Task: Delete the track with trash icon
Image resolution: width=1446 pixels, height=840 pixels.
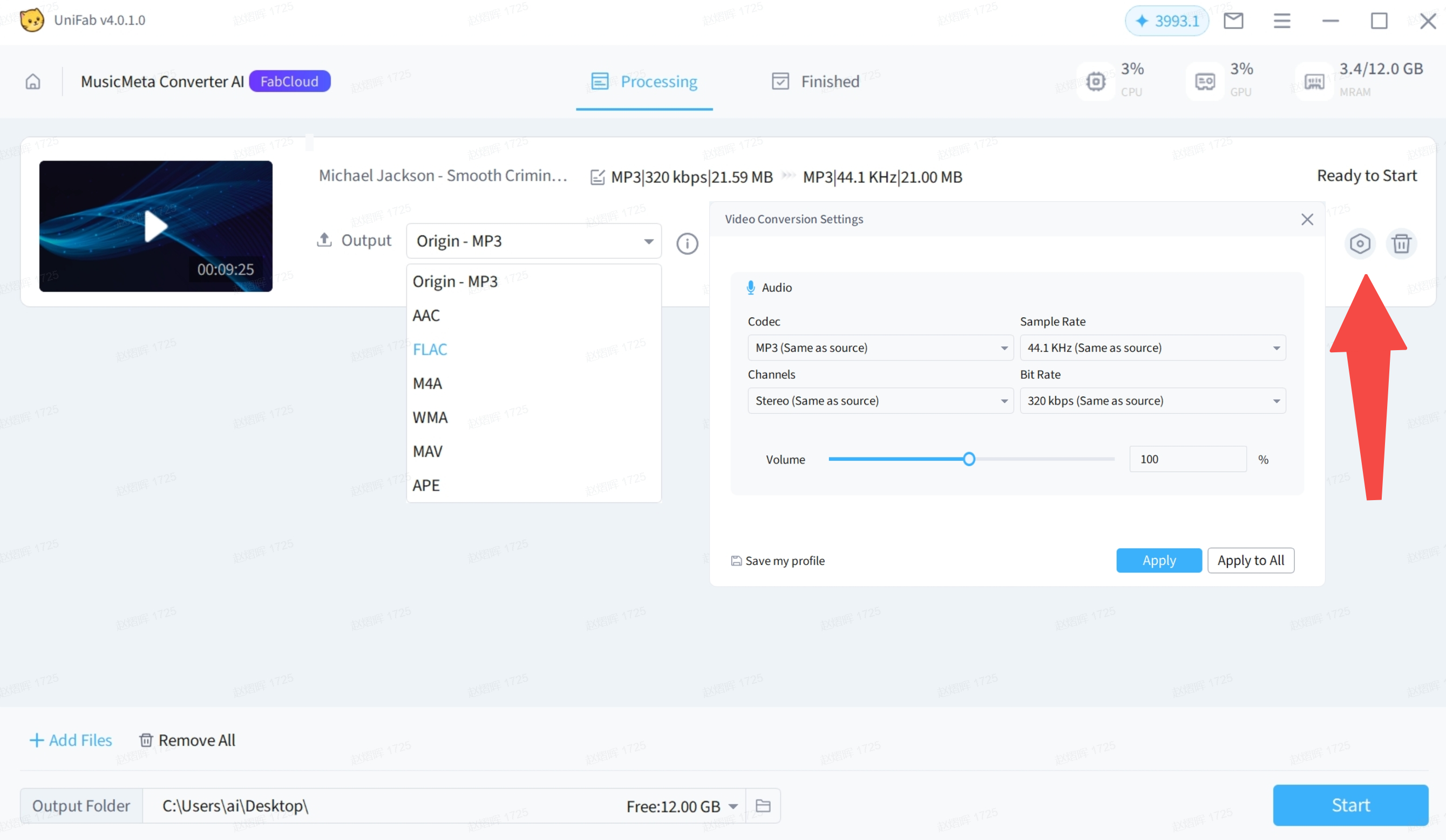Action: pyautogui.click(x=1401, y=244)
